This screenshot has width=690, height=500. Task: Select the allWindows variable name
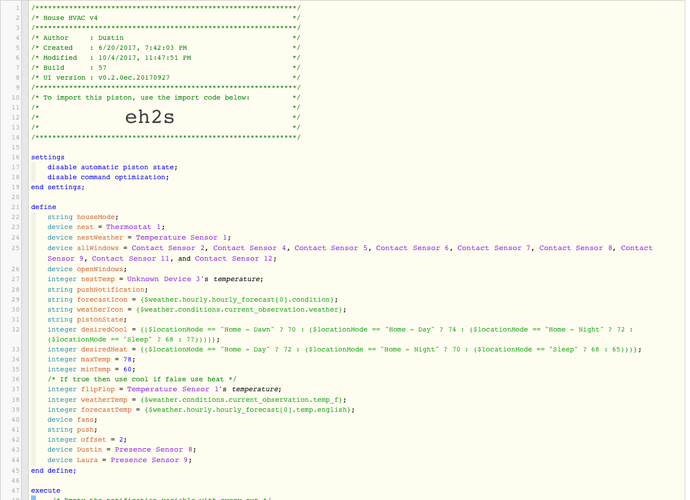[x=98, y=248]
